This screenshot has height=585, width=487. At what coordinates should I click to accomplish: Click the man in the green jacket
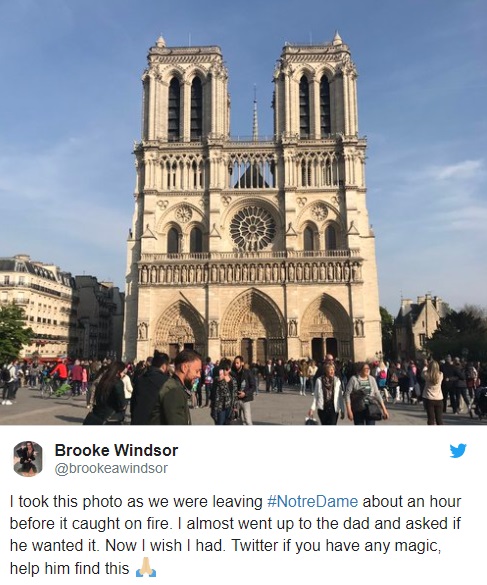[176, 388]
